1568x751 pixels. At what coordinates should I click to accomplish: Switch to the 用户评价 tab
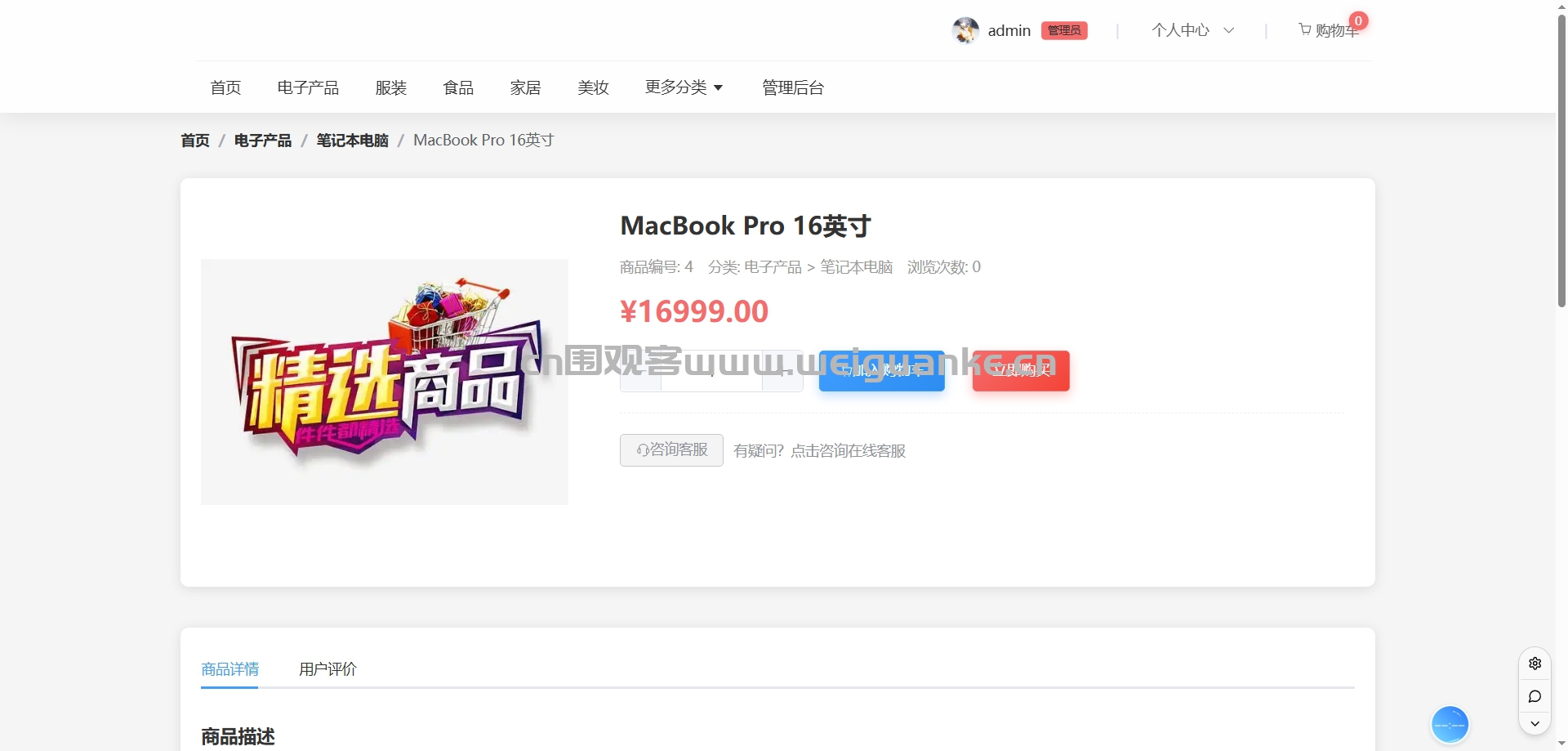(x=327, y=669)
